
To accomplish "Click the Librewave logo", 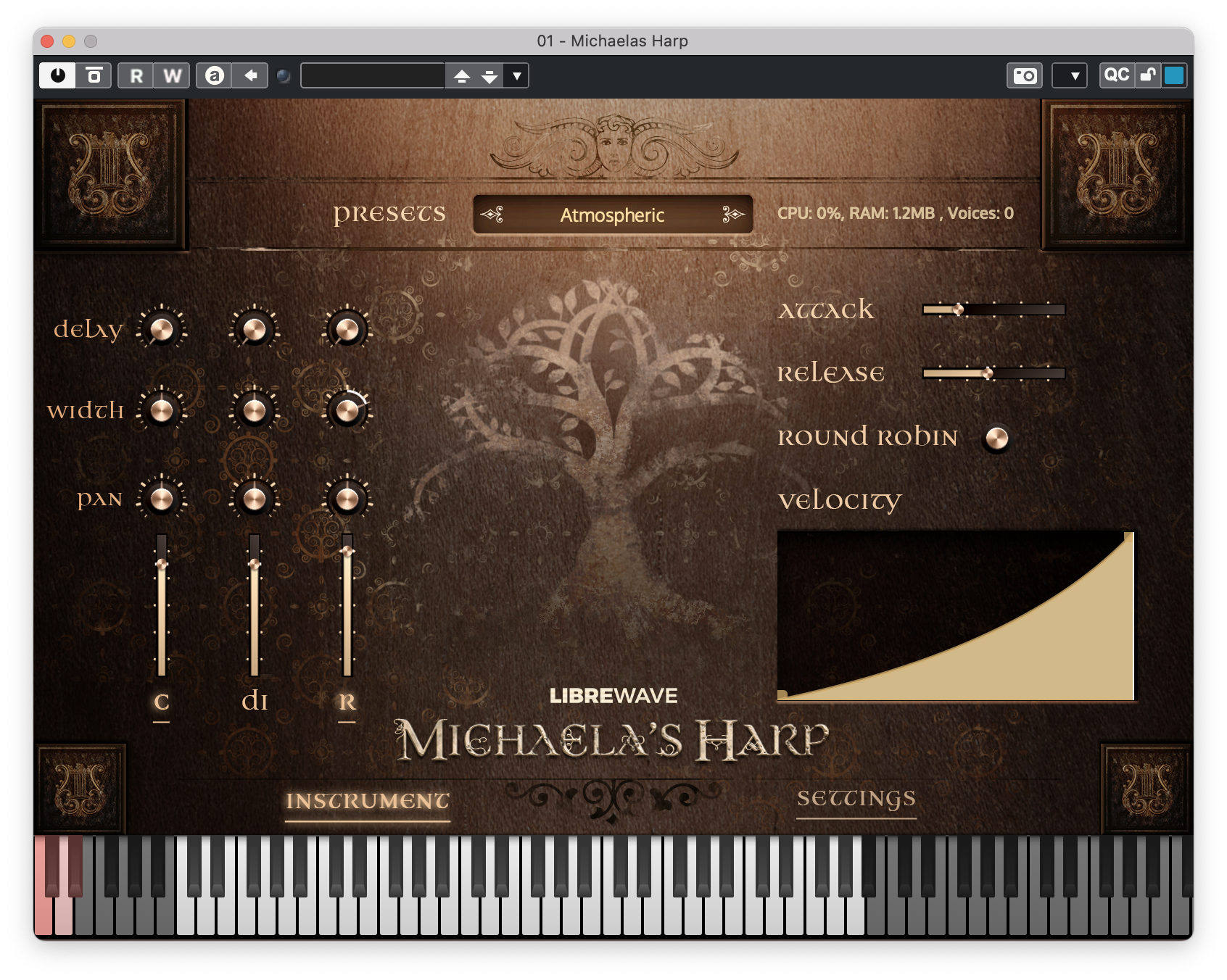I will coord(613,696).
